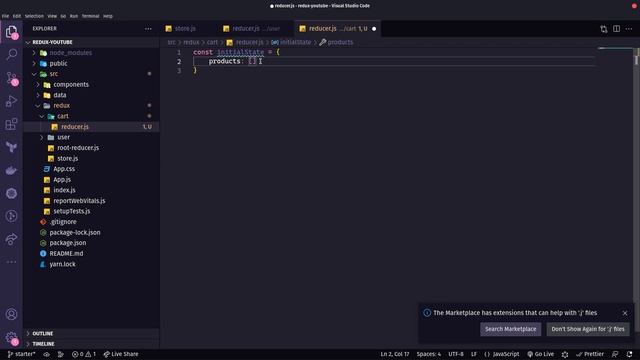Open reportWebVitals.js file

pyautogui.click(x=79, y=201)
